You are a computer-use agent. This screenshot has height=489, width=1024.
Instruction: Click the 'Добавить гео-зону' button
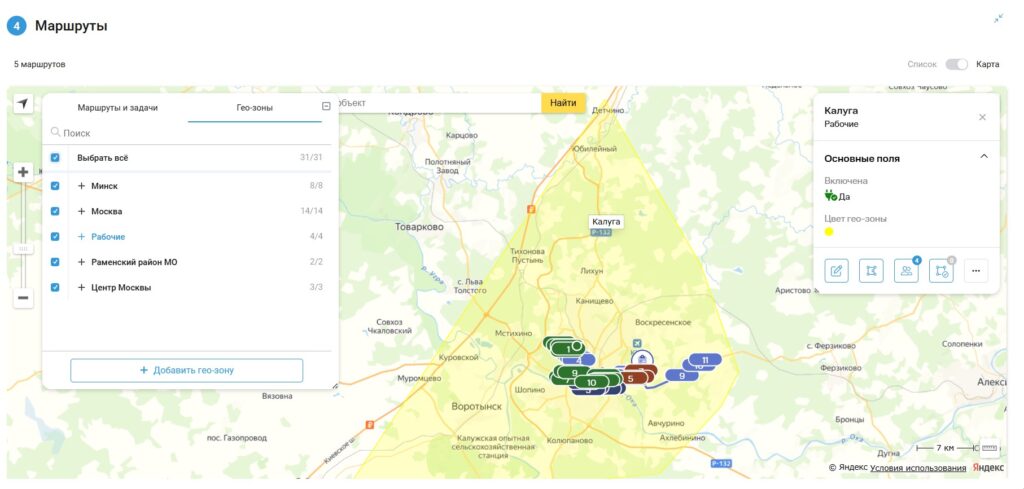coord(186,370)
